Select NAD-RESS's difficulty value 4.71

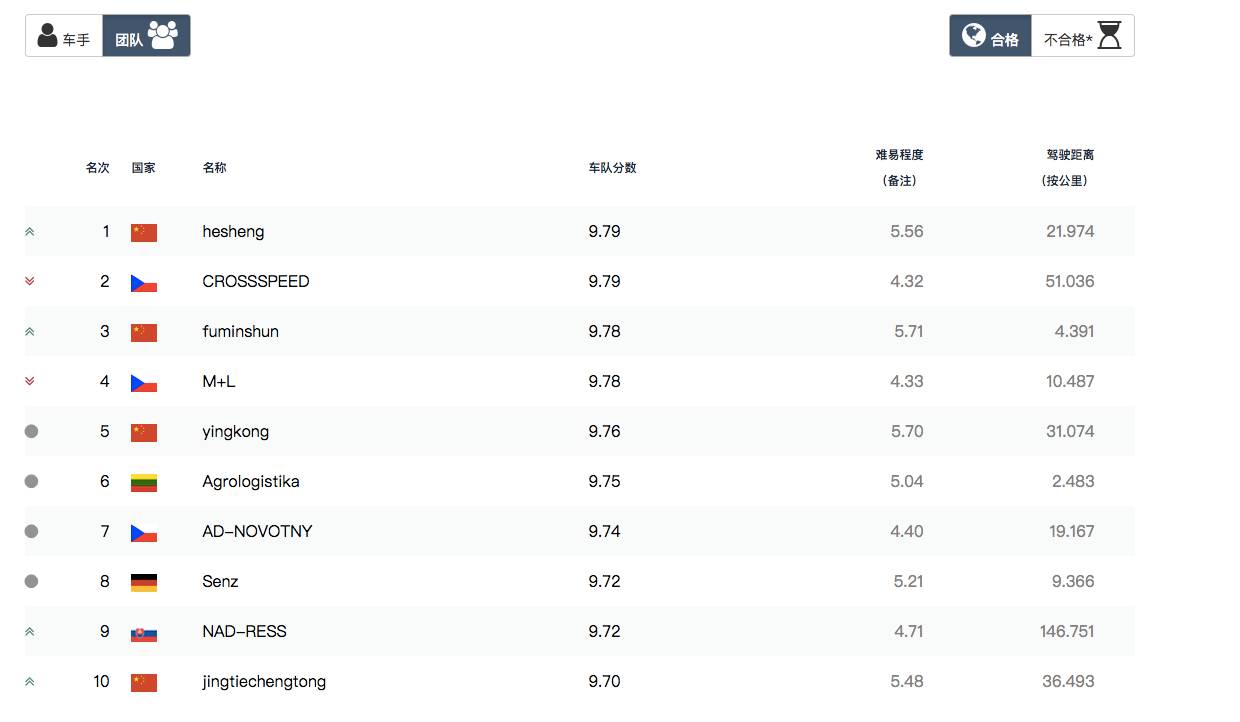tap(907, 631)
